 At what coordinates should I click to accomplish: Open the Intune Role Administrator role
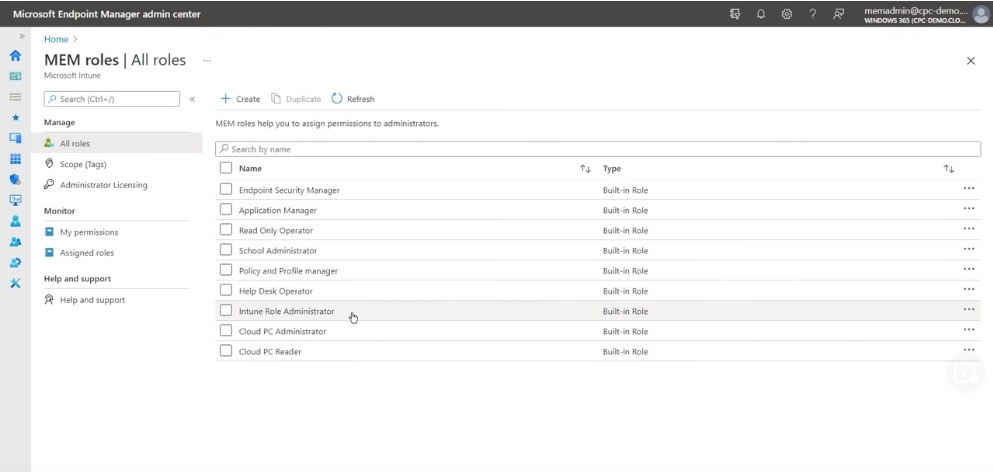[x=286, y=311]
